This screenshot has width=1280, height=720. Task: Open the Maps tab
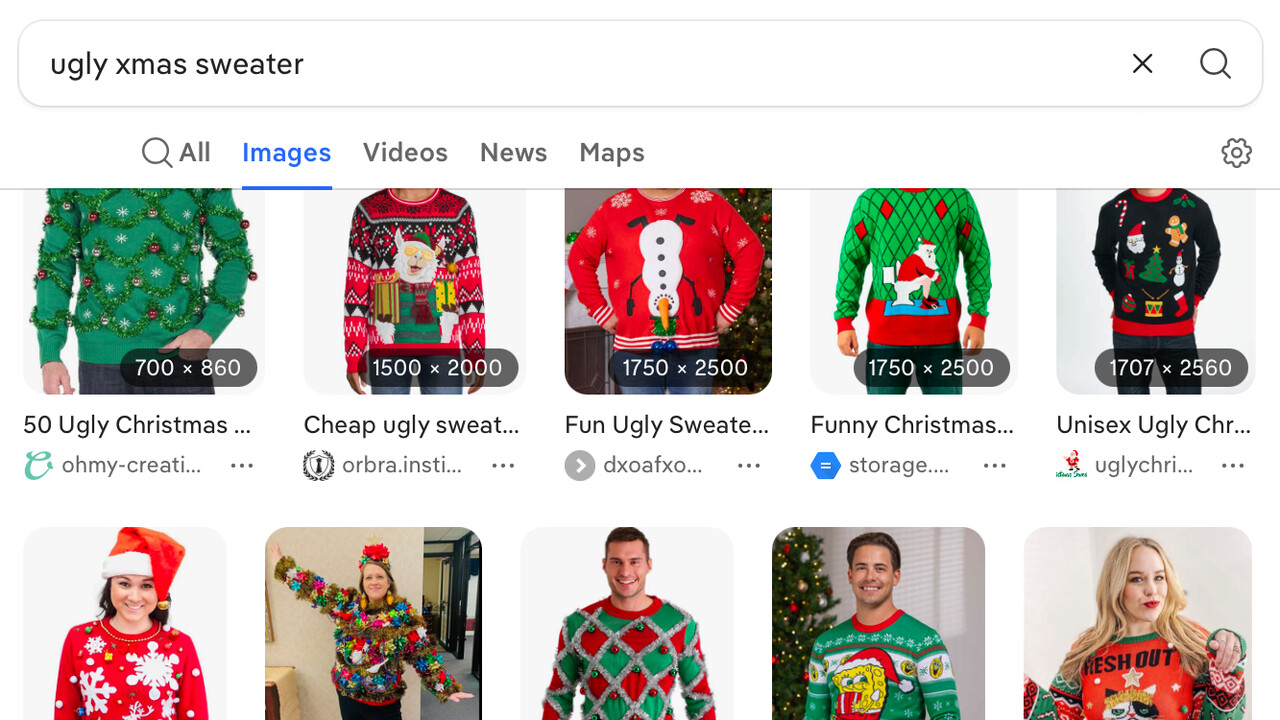pyautogui.click(x=611, y=153)
